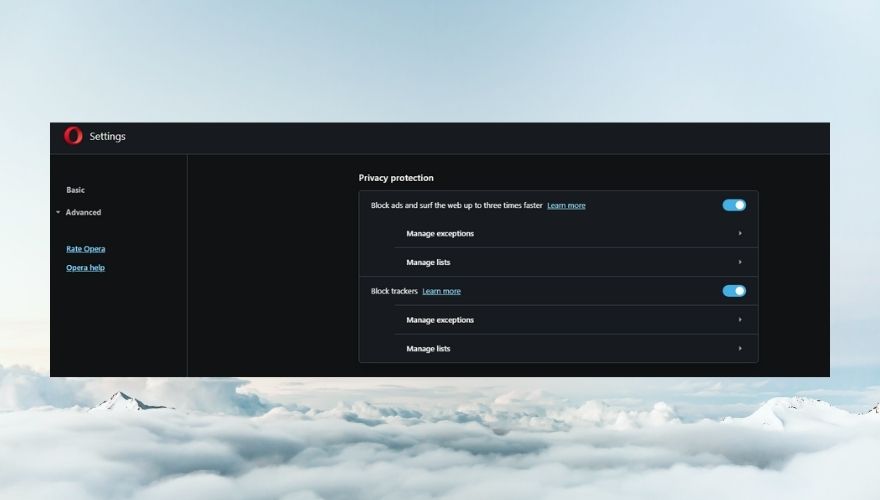
Task: Open Manage lists under Block ads
Action: point(576,262)
